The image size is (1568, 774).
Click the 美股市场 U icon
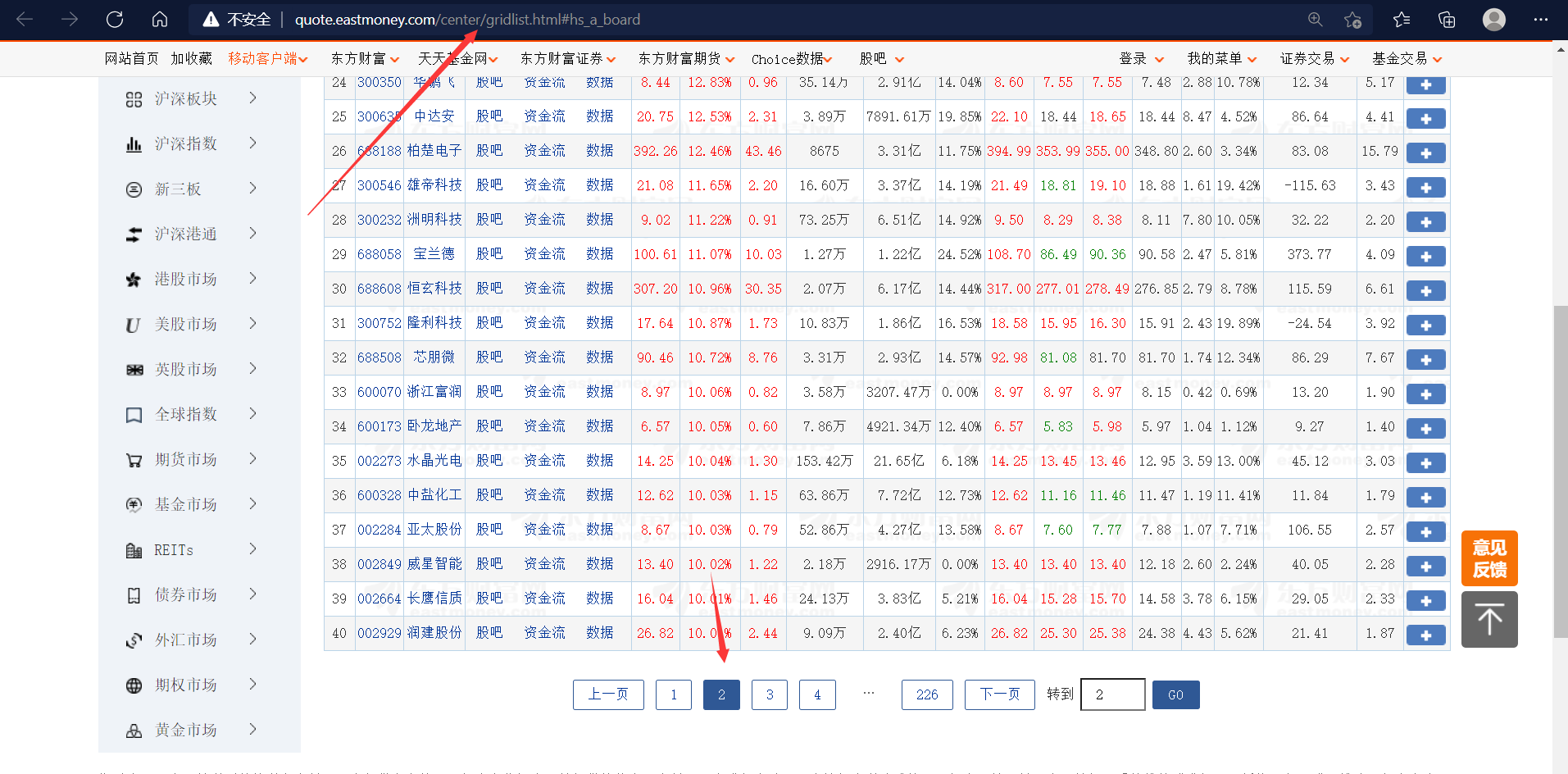tap(134, 325)
